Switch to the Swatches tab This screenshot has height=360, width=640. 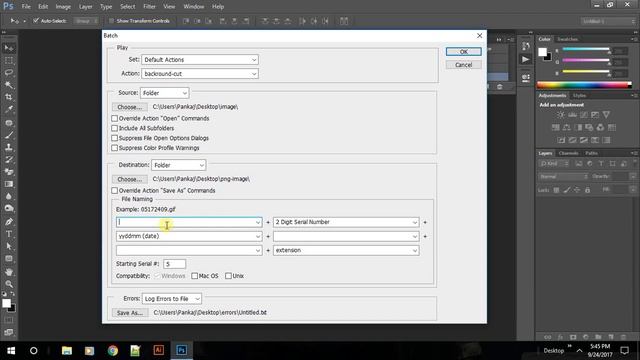(567, 39)
